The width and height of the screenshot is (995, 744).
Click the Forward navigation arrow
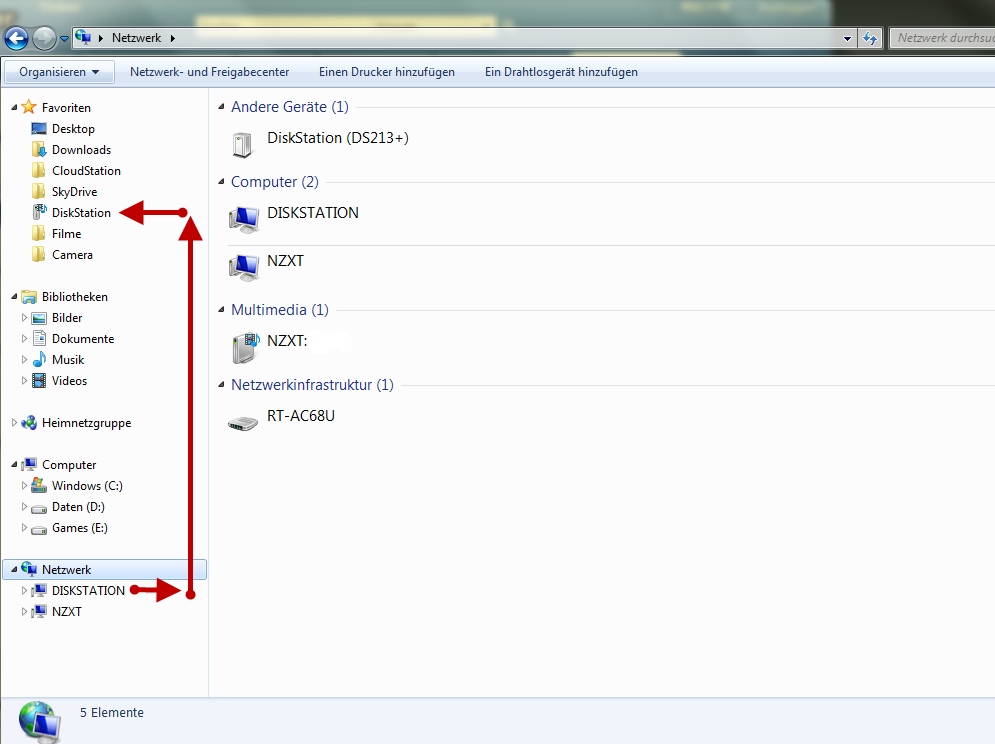(x=44, y=39)
